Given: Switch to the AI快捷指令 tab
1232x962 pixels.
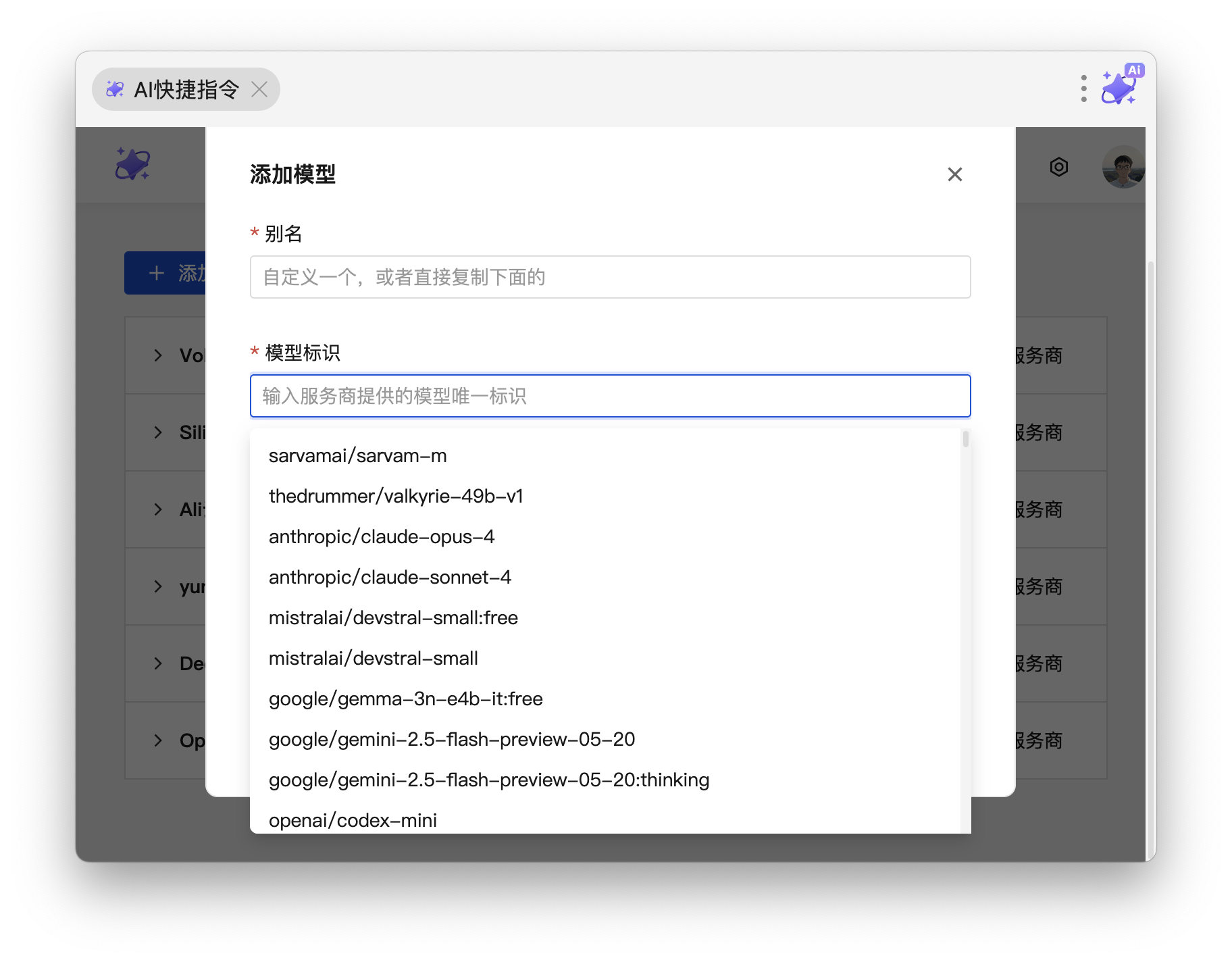Looking at the screenshot, I should point(186,89).
